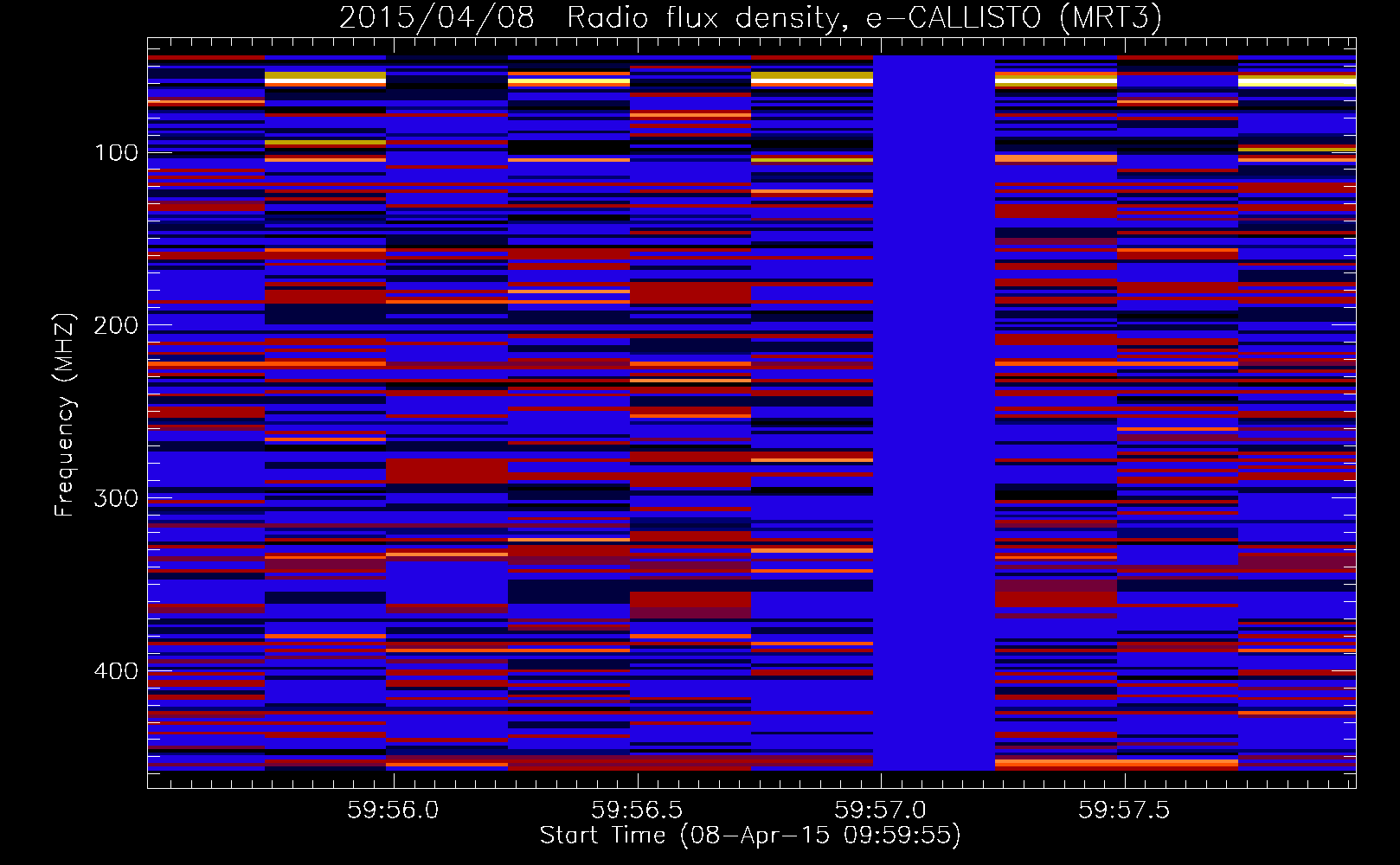
Task: Click the '59:56.0' time tick label
Action: click(393, 810)
